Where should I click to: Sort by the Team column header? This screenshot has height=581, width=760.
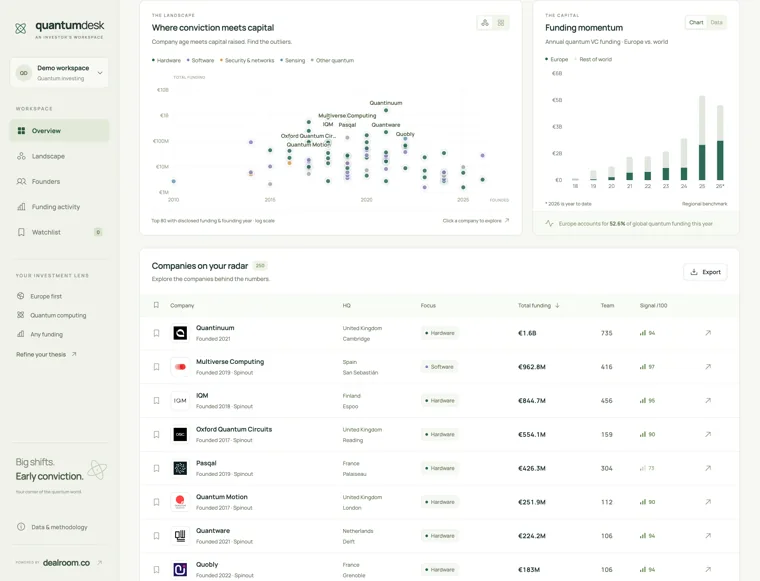[607, 305]
